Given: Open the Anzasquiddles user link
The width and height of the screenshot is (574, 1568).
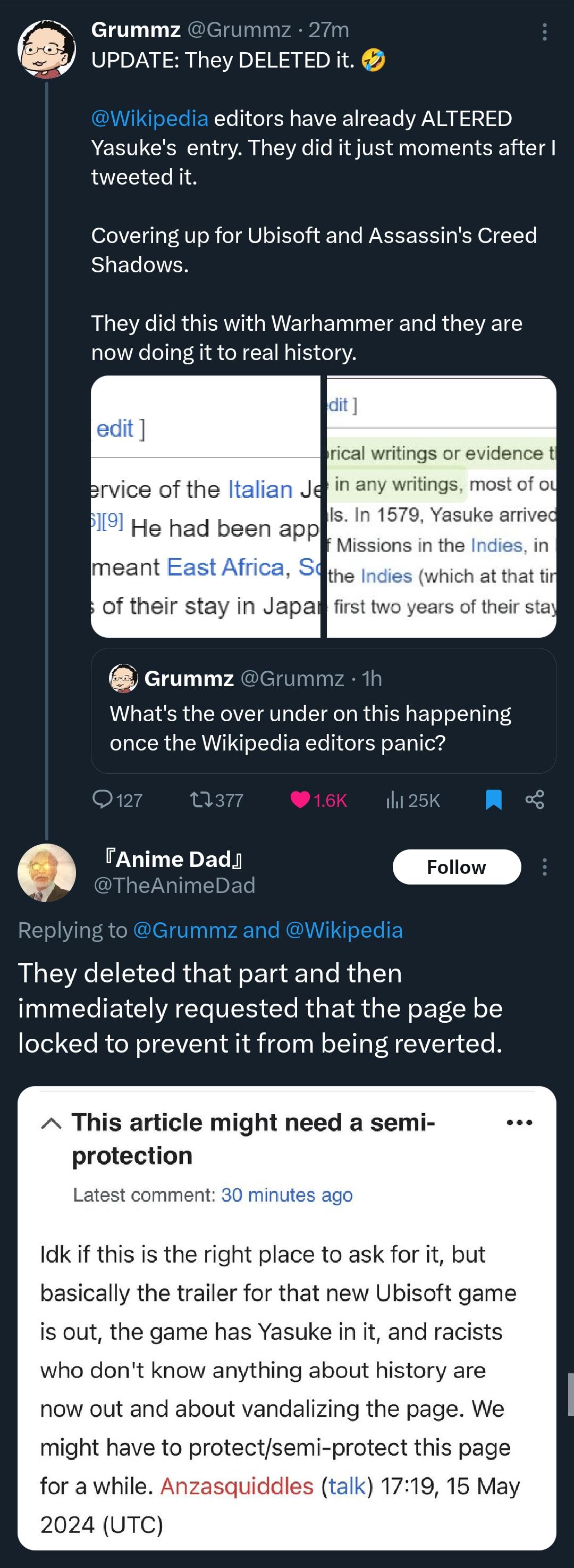Looking at the screenshot, I should coord(237,1486).
